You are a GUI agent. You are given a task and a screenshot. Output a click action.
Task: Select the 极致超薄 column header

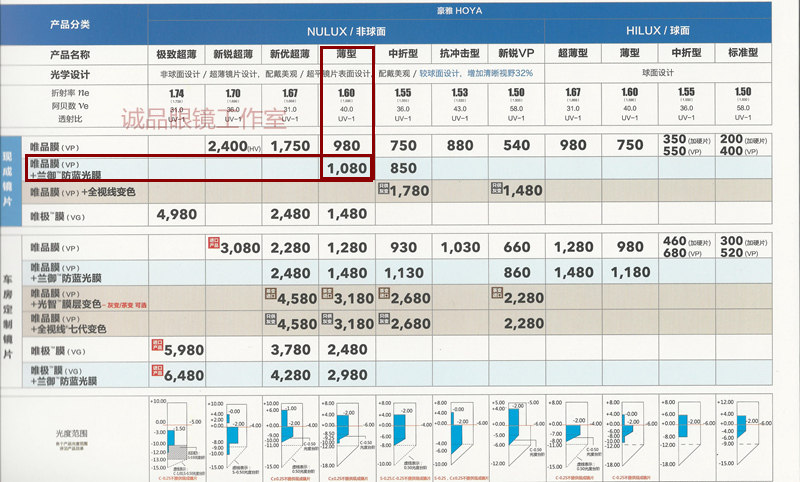pyautogui.click(x=176, y=54)
